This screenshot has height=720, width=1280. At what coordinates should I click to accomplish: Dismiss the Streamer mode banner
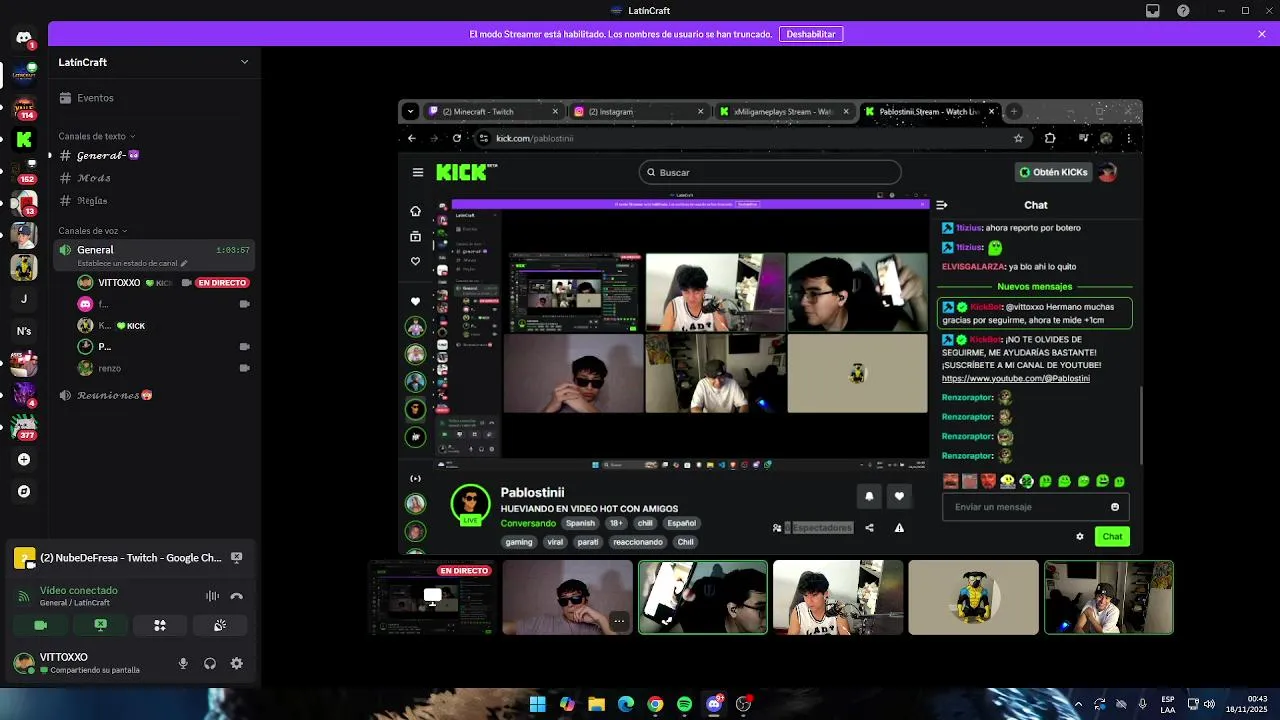pyautogui.click(x=1262, y=34)
